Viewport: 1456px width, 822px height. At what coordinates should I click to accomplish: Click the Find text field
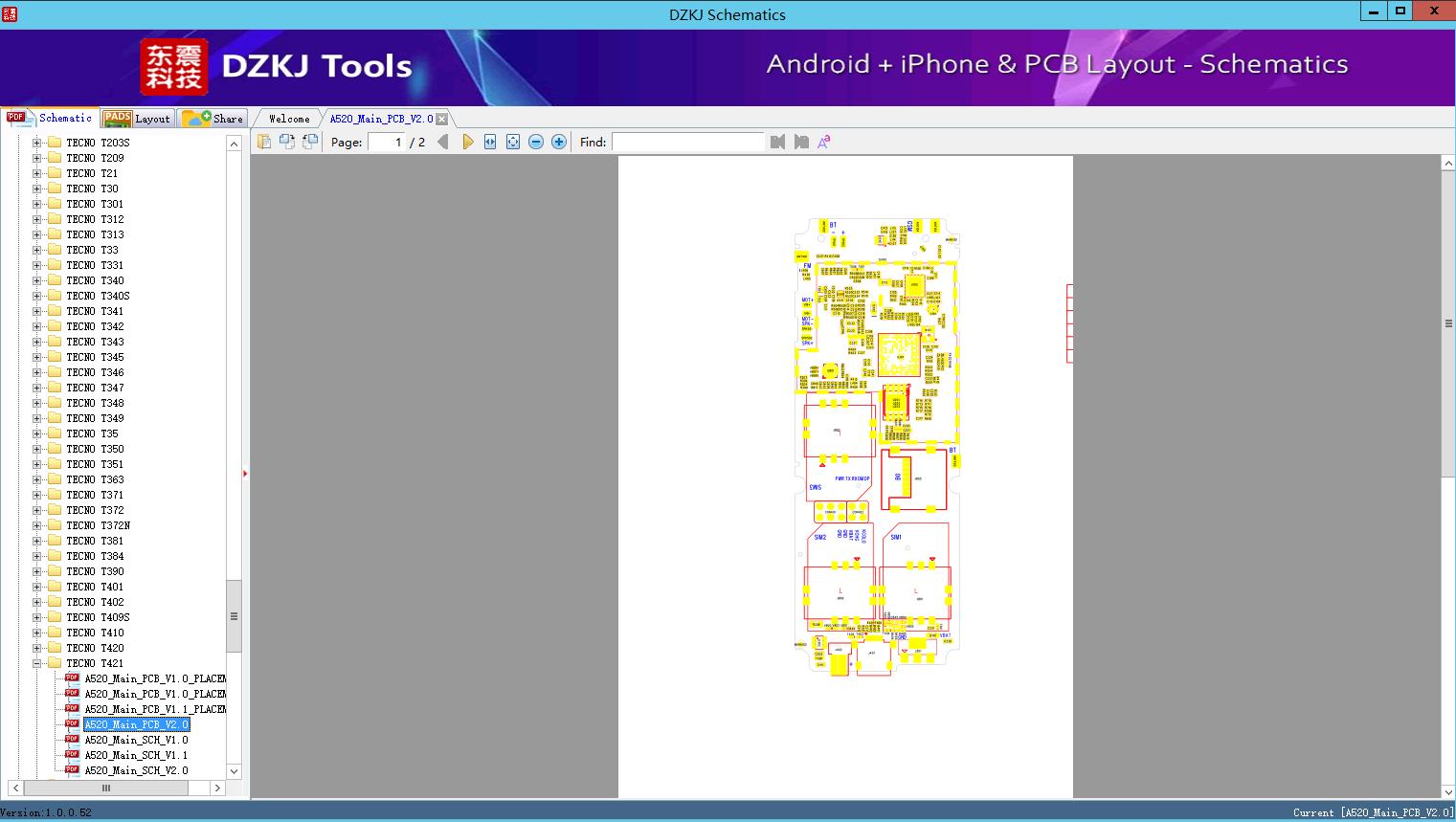point(687,142)
